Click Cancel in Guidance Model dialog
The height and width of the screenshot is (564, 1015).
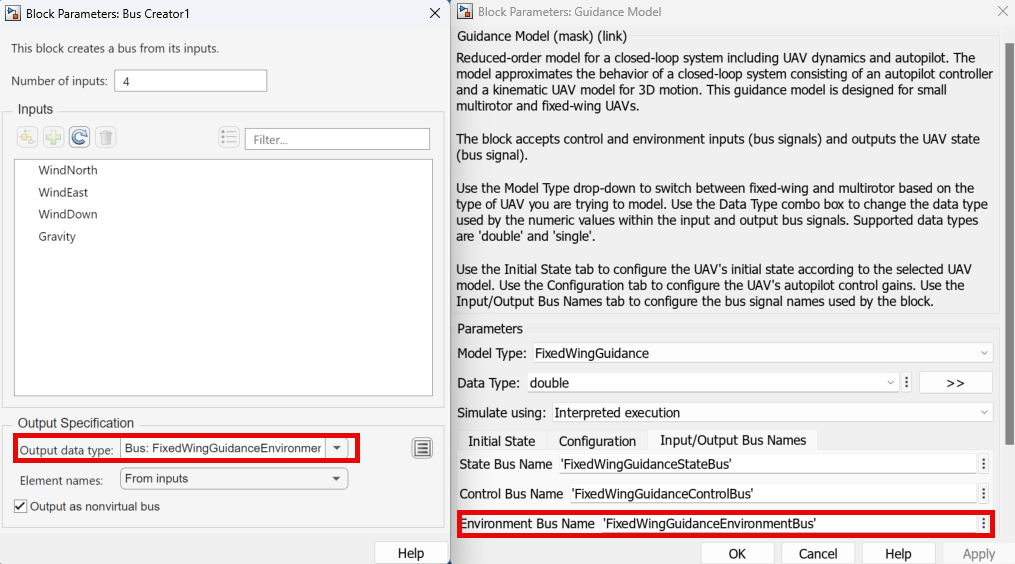coord(818,554)
